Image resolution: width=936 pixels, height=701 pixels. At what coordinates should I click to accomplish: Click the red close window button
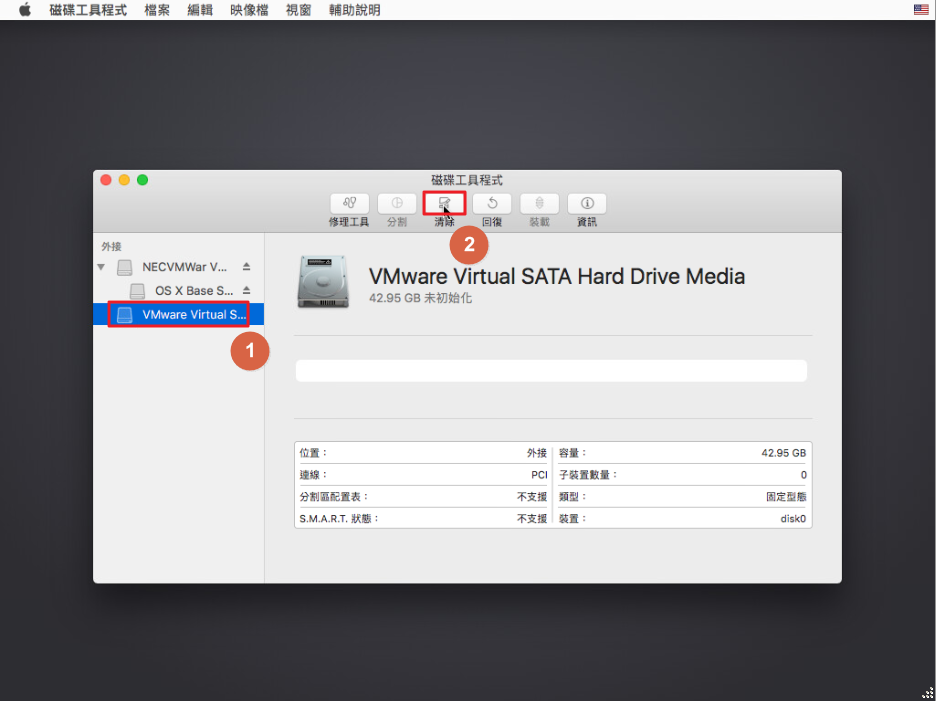tap(106, 180)
